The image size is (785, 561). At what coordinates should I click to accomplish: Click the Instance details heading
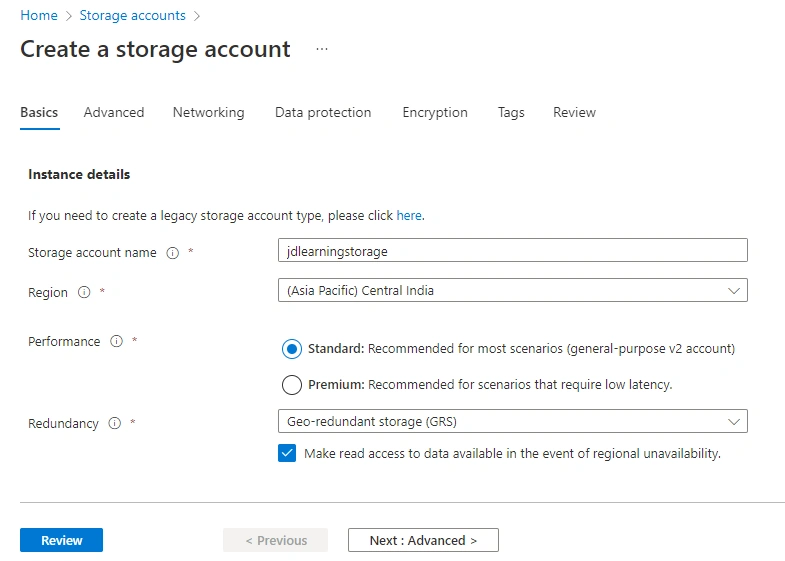79,175
